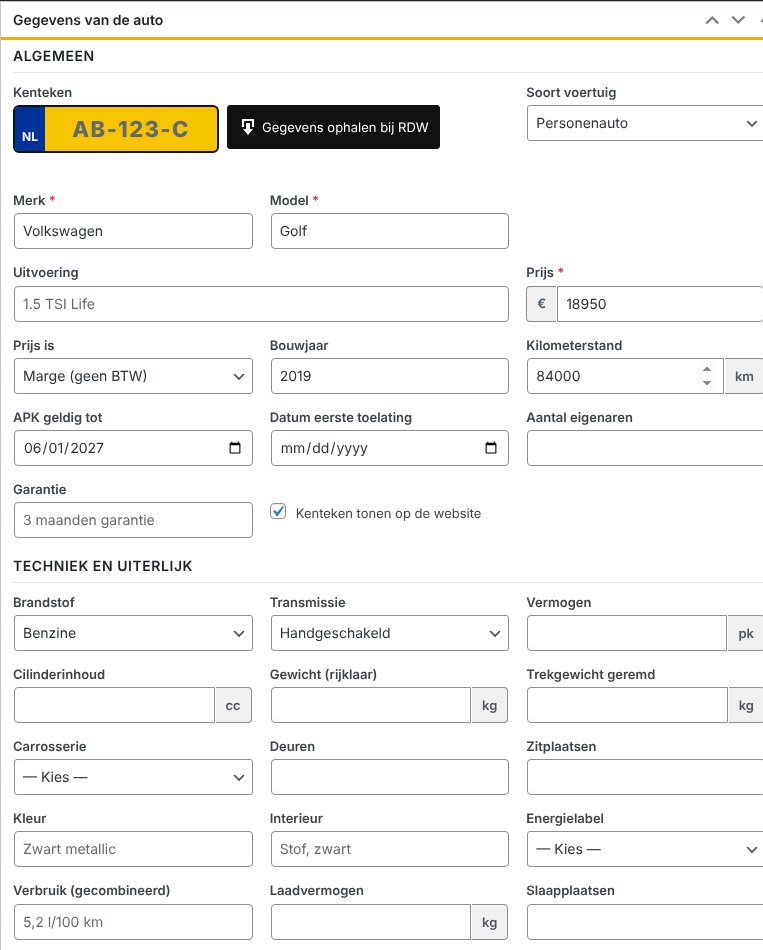
Task: Click the move-up arrow in panel header
Action: 712,20
